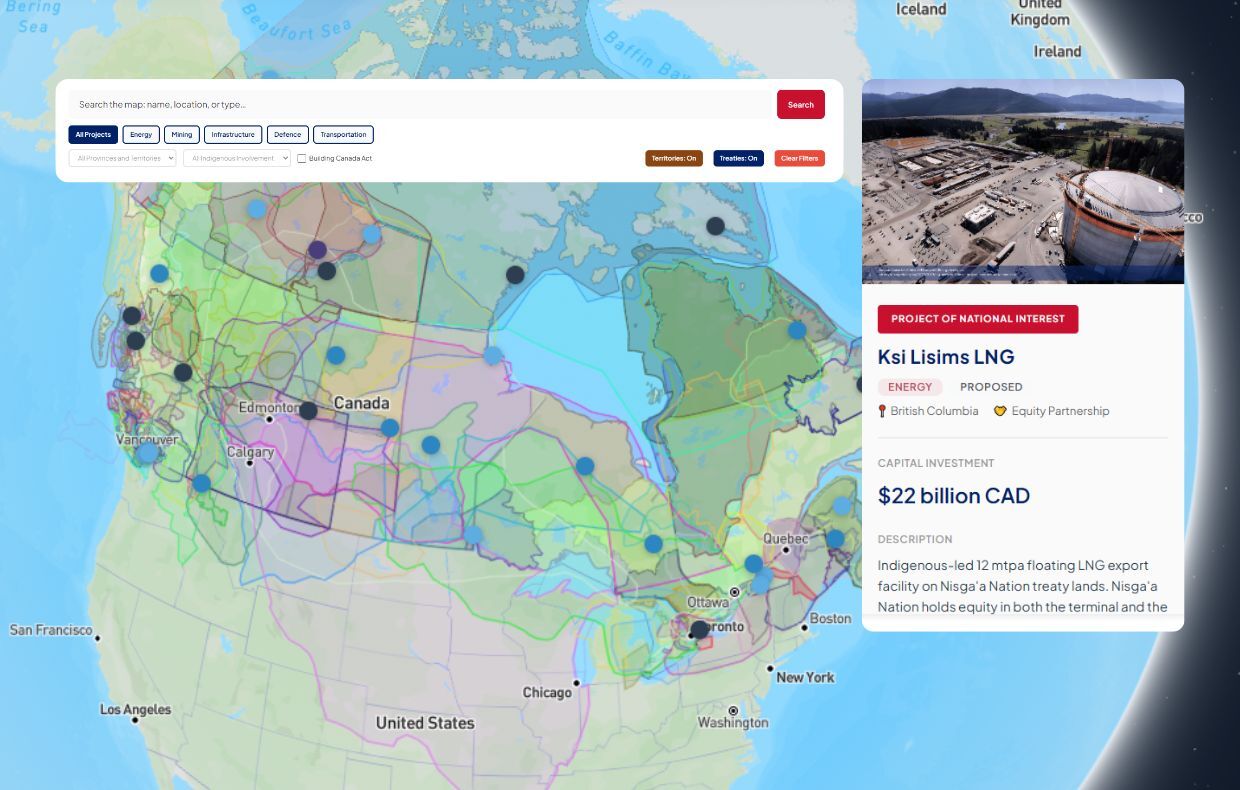The image size is (1240, 790).
Task: Click the Ottawa city label on map
Action: [x=708, y=603]
